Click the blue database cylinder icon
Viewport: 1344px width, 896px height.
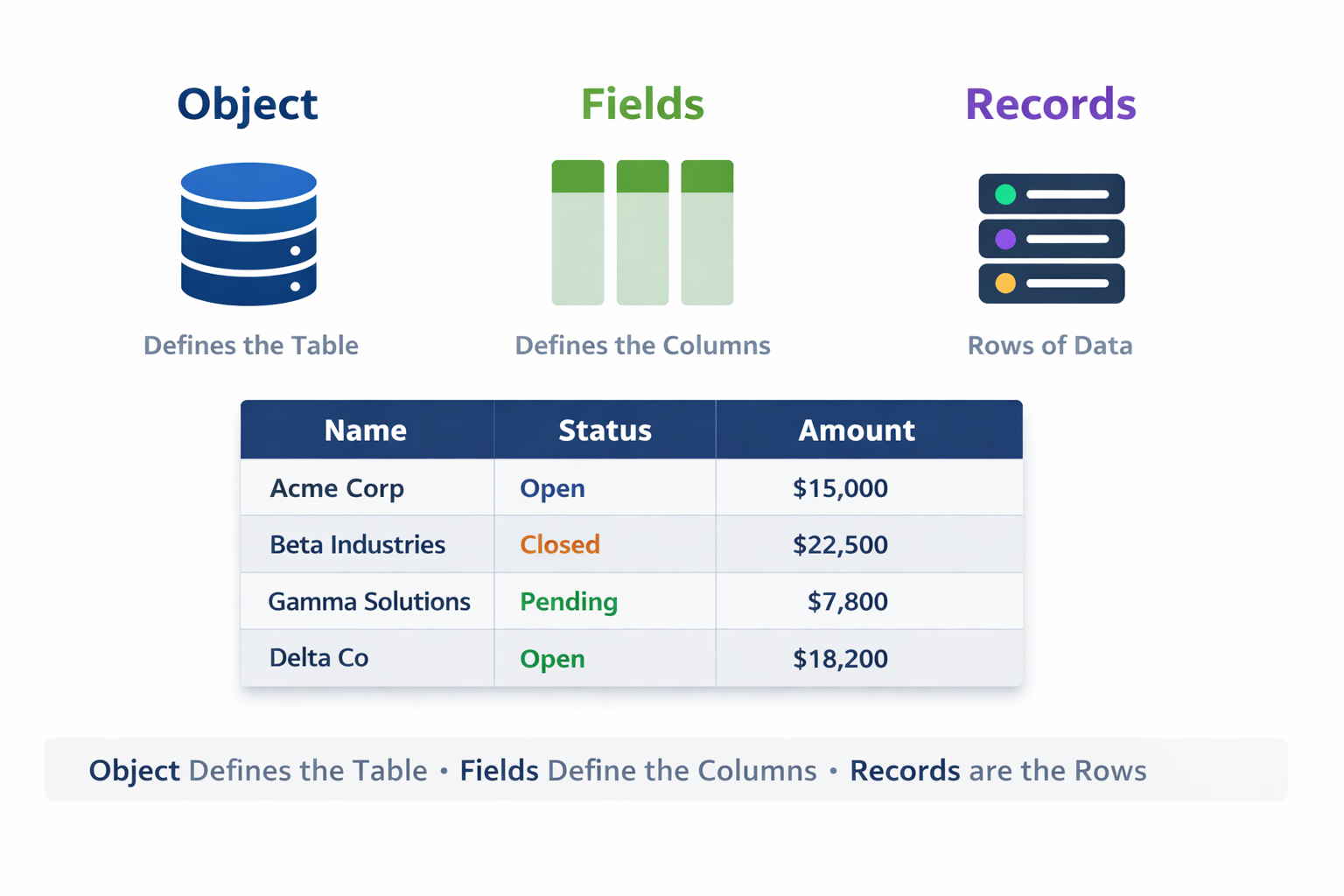click(x=248, y=234)
